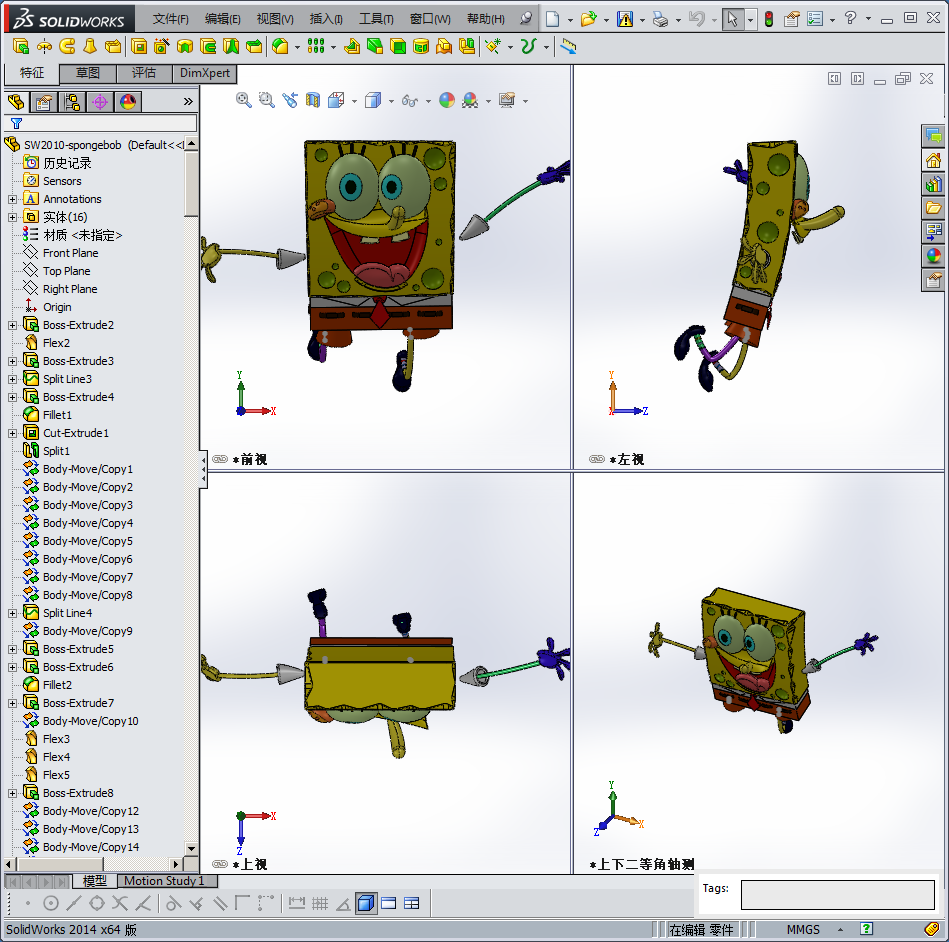This screenshot has height=942, width=949.
Task: Click the Display Style cube icon
Action: [373, 100]
